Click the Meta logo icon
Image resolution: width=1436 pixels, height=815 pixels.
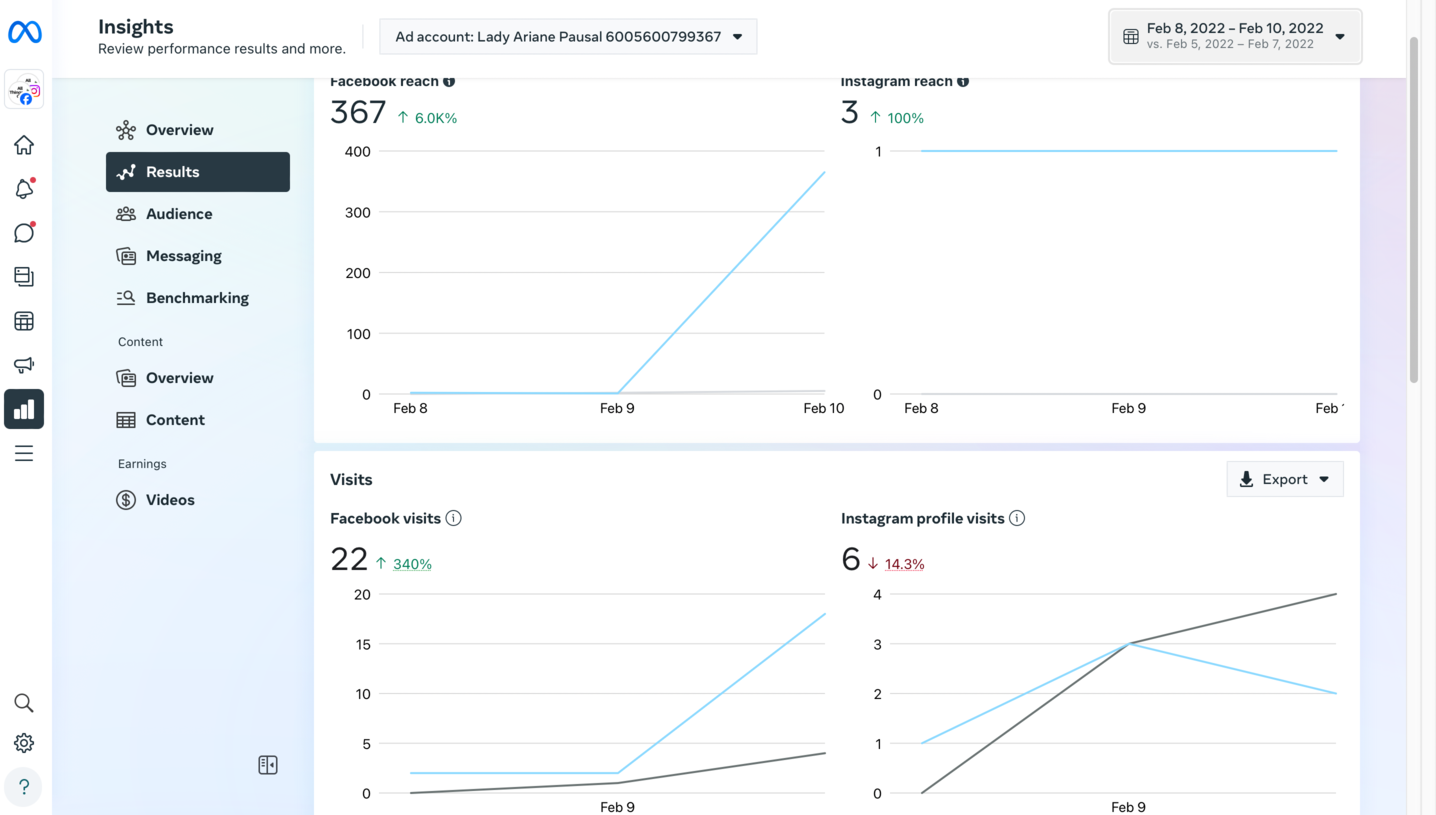(x=24, y=33)
